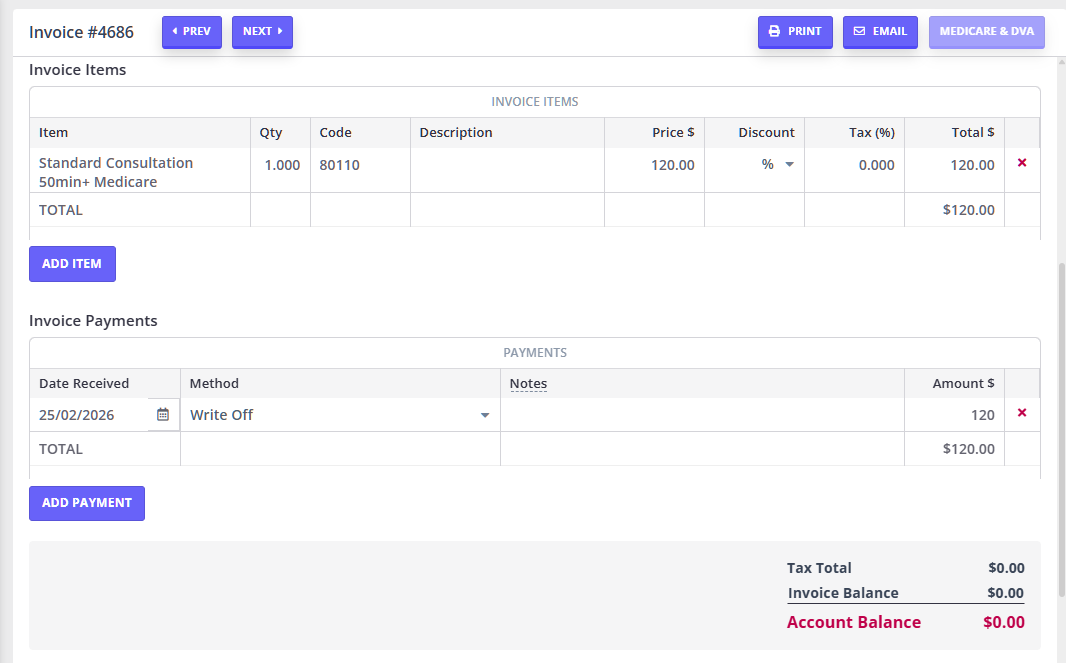This screenshot has width=1066, height=663.
Task: Remove the Write Off payment row
Action: (1021, 413)
